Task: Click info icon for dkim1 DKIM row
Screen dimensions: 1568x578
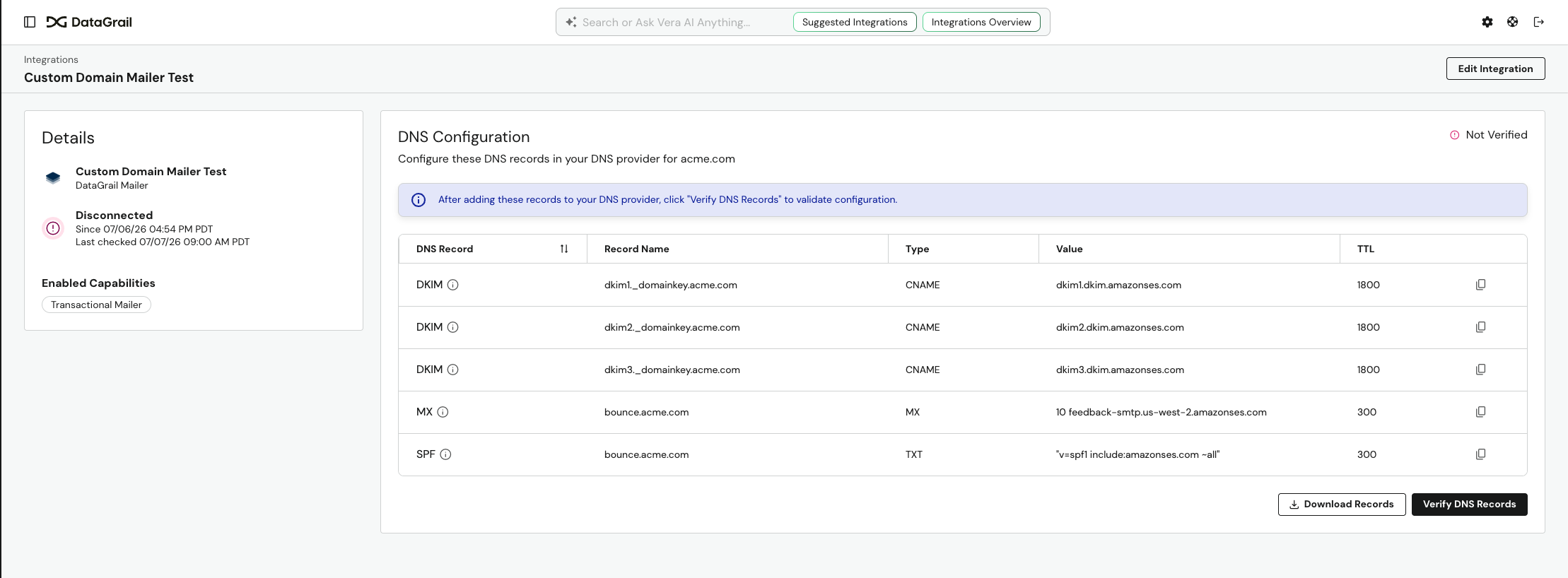Action: tap(453, 285)
